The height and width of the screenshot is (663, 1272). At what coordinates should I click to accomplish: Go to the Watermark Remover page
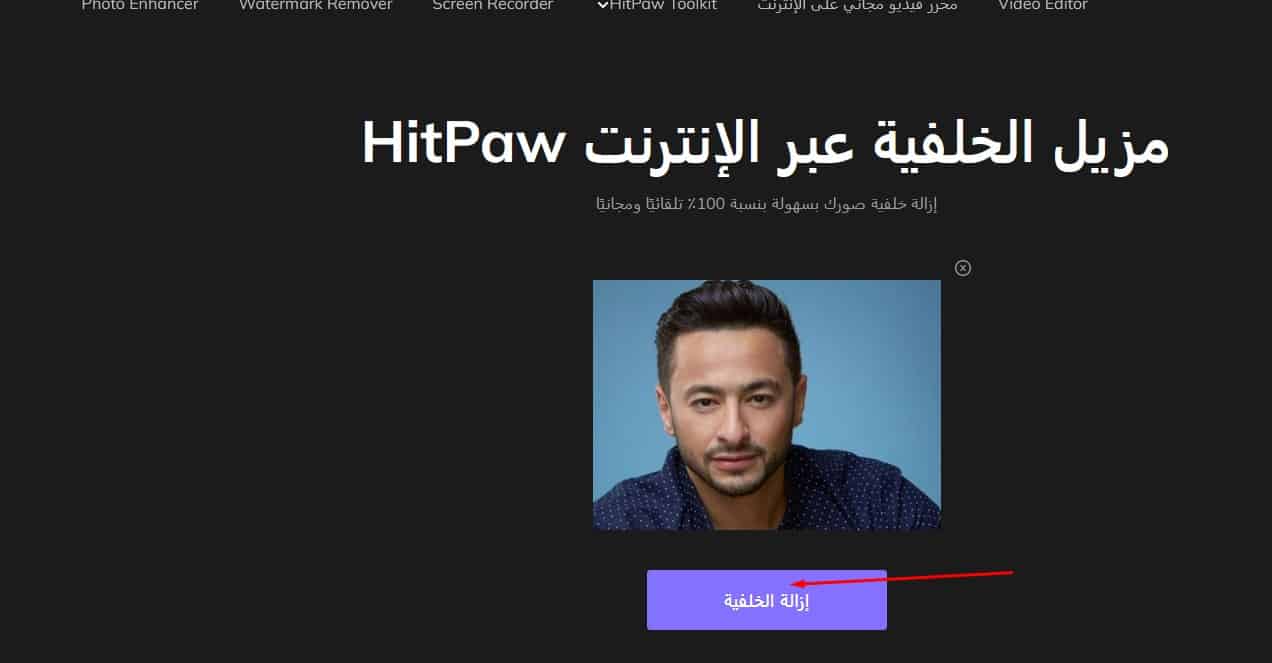pos(316,5)
